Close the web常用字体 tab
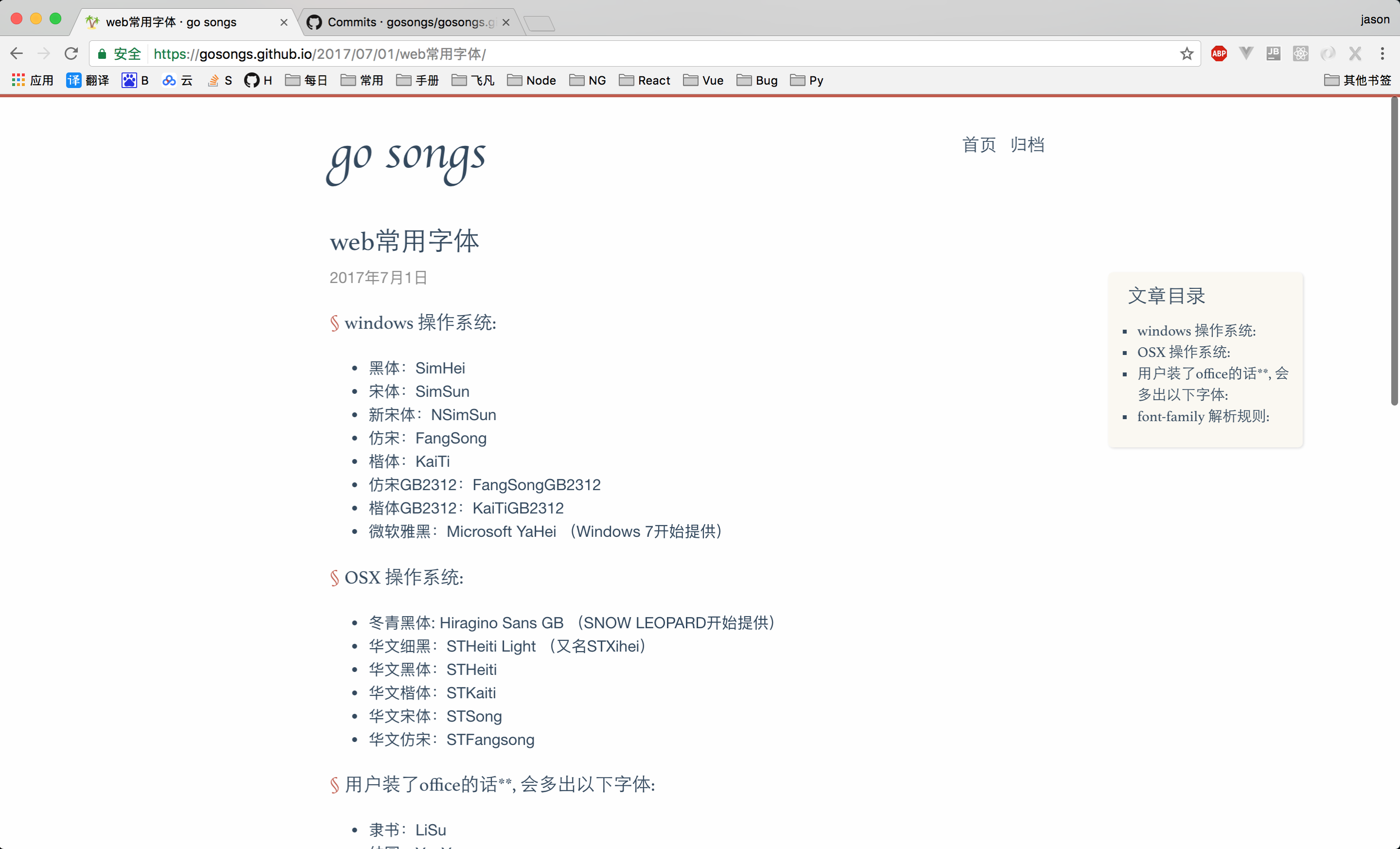 click(x=284, y=22)
